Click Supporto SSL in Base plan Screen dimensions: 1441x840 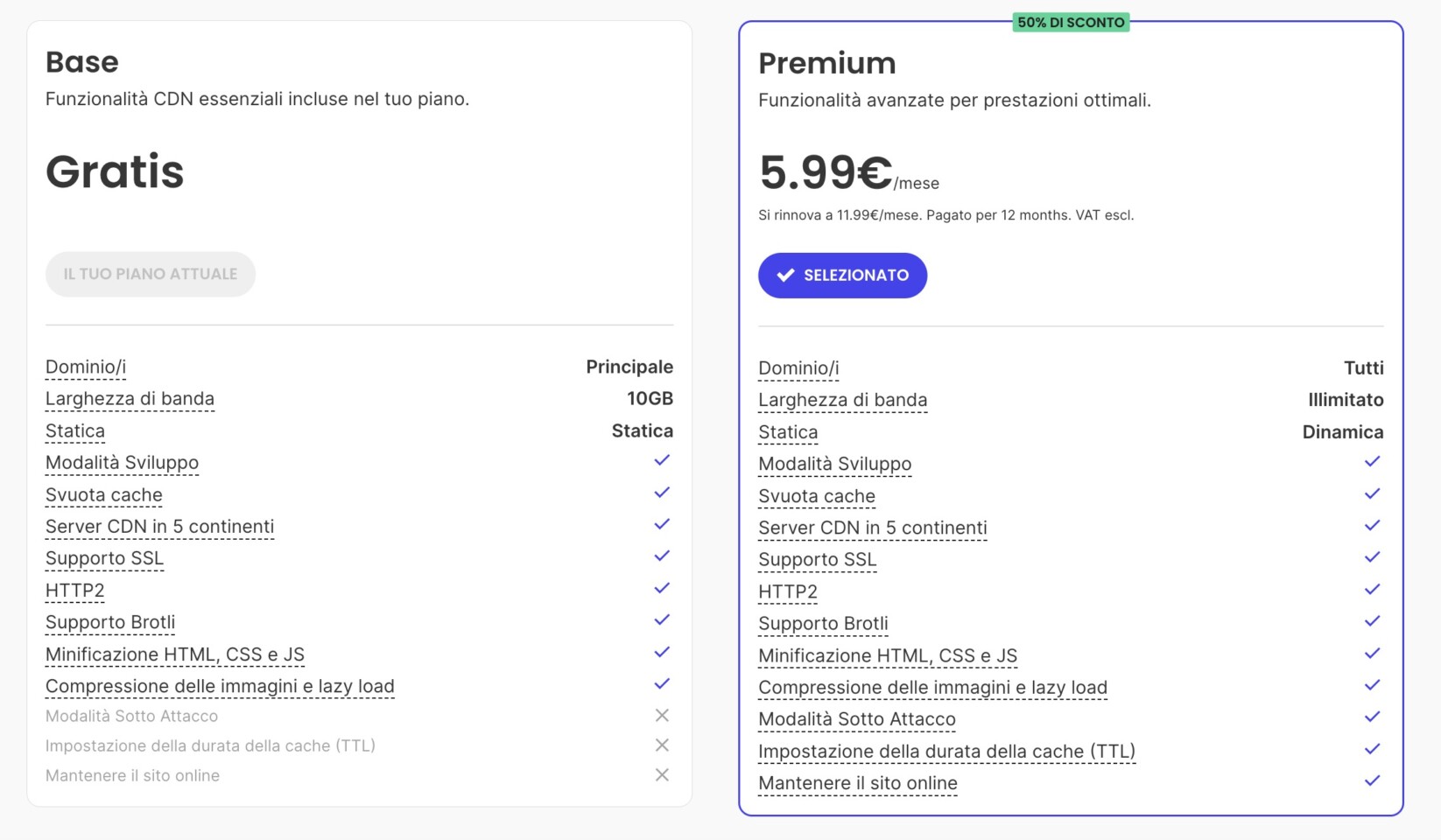click(x=104, y=558)
